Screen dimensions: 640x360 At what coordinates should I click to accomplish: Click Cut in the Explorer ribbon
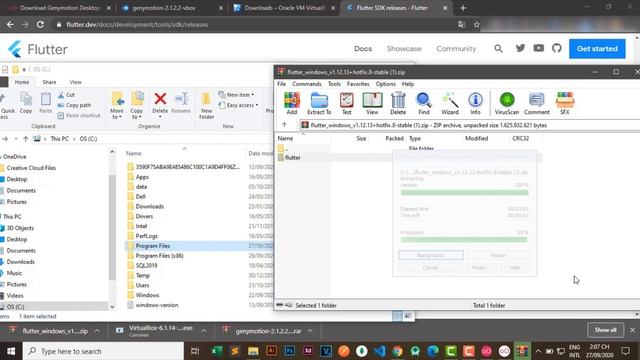66,95
